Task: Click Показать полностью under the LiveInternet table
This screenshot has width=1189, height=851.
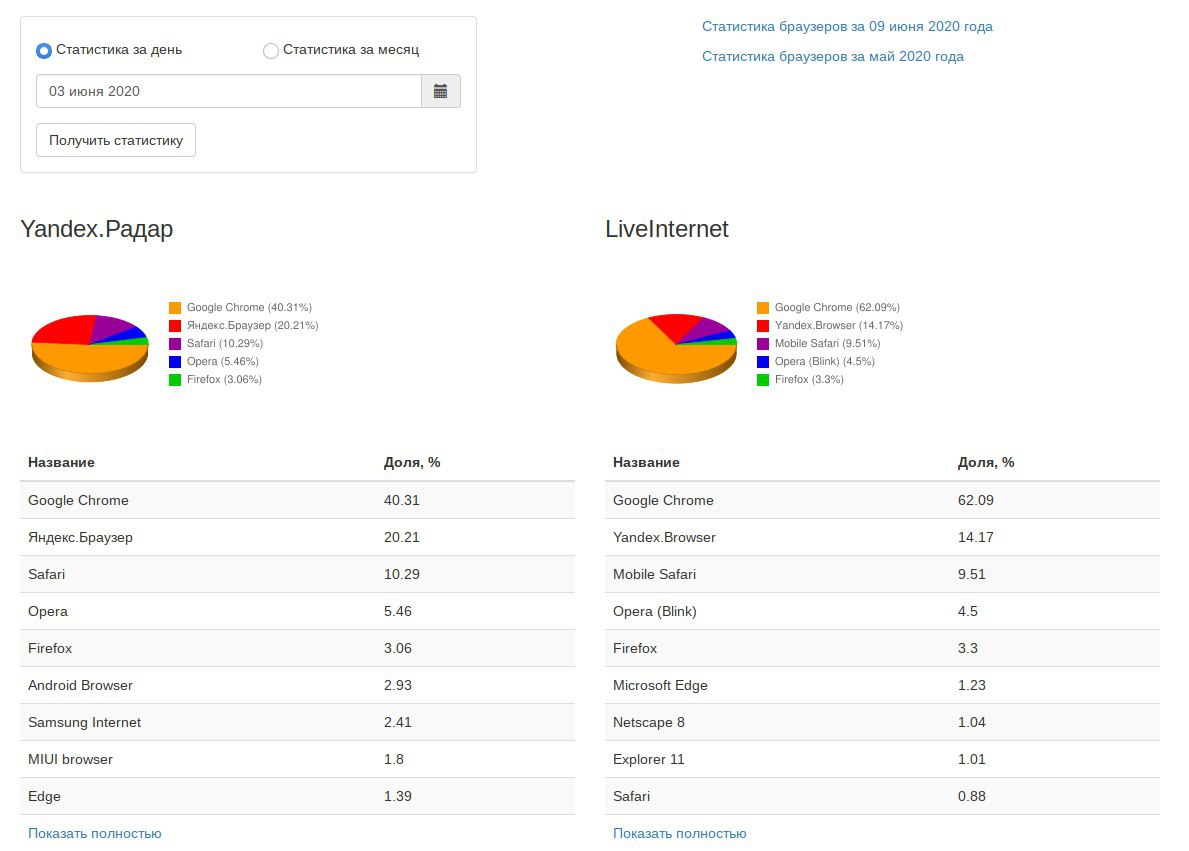Action: (679, 833)
